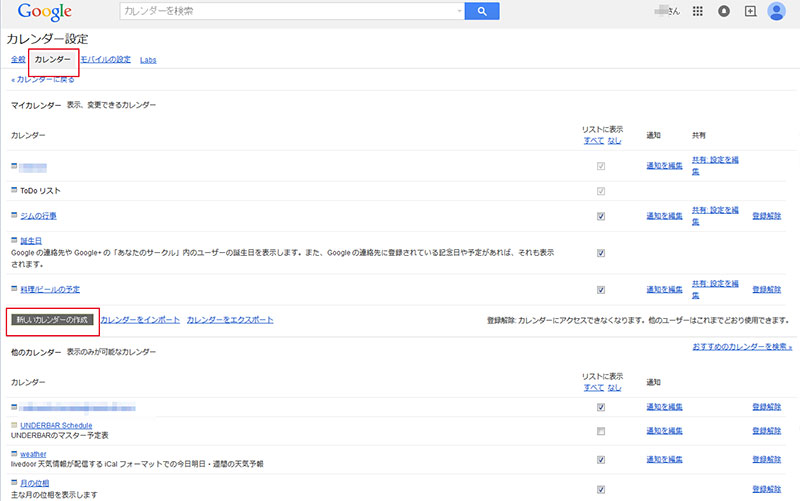
Task: Open the Labs tab
Action: point(148,60)
